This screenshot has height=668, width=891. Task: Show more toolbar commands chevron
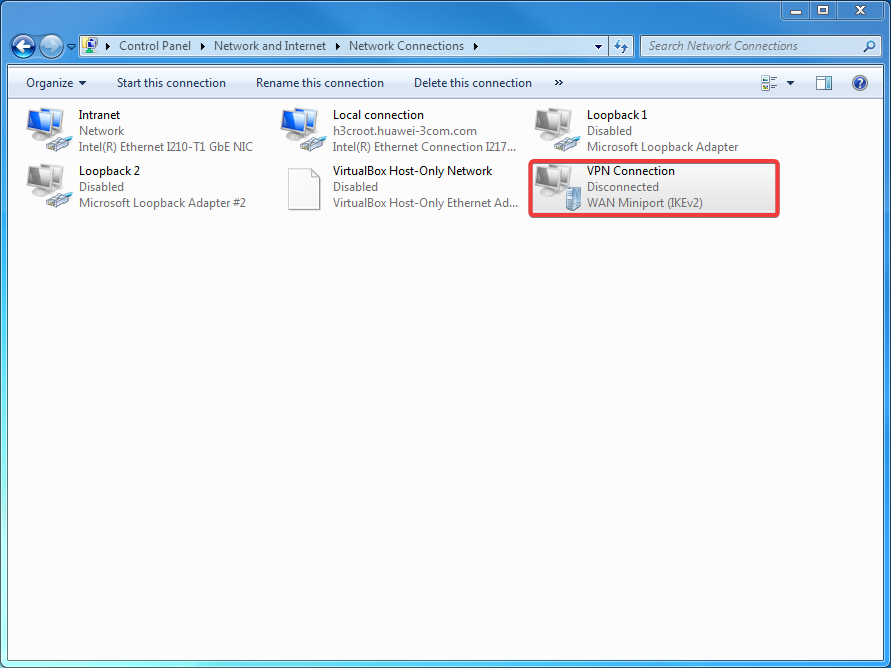point(559,83)
